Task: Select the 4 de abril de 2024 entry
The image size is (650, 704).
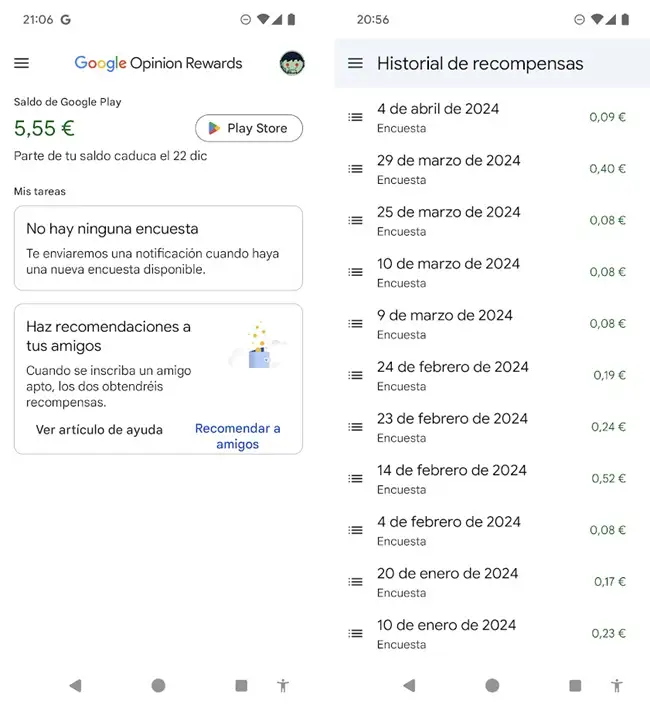Action: (x=492, y=118)
